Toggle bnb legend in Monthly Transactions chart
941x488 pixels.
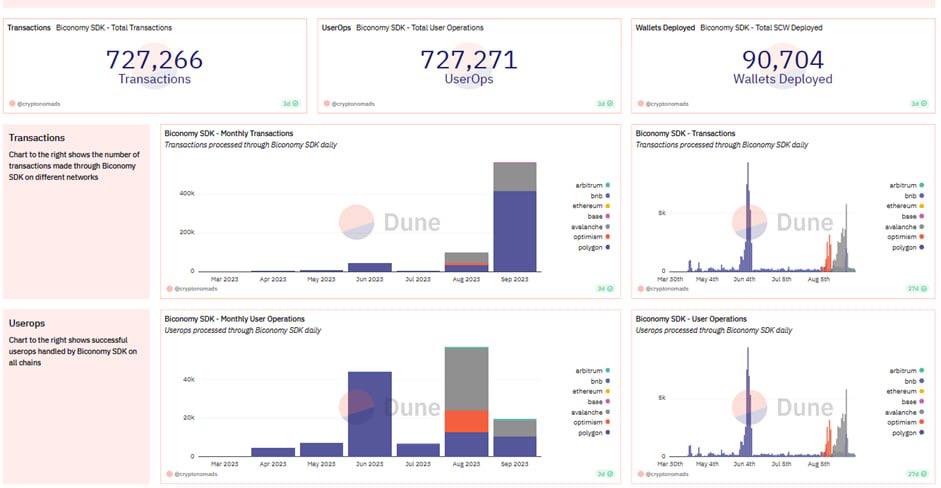600,196
